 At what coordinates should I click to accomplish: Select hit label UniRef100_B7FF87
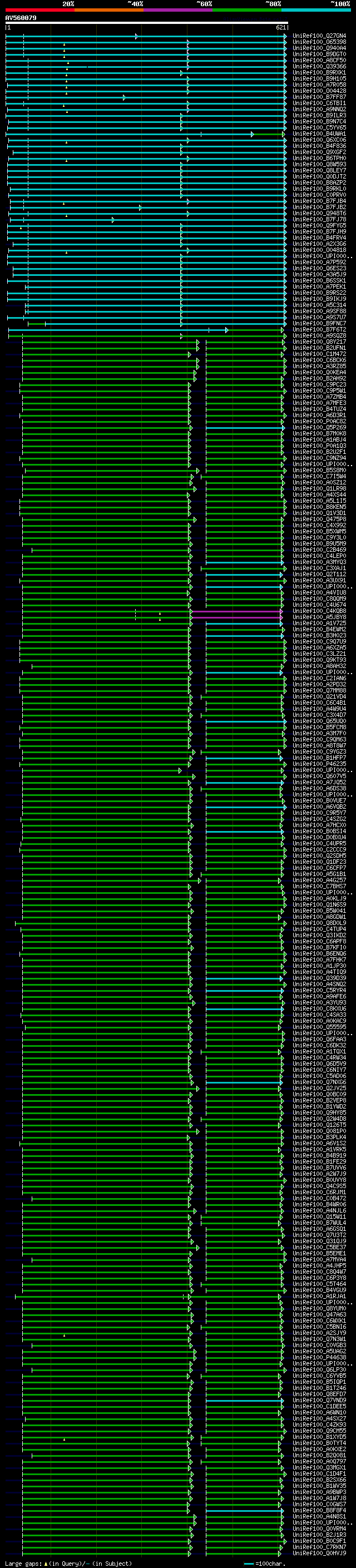tap(319, 97)
